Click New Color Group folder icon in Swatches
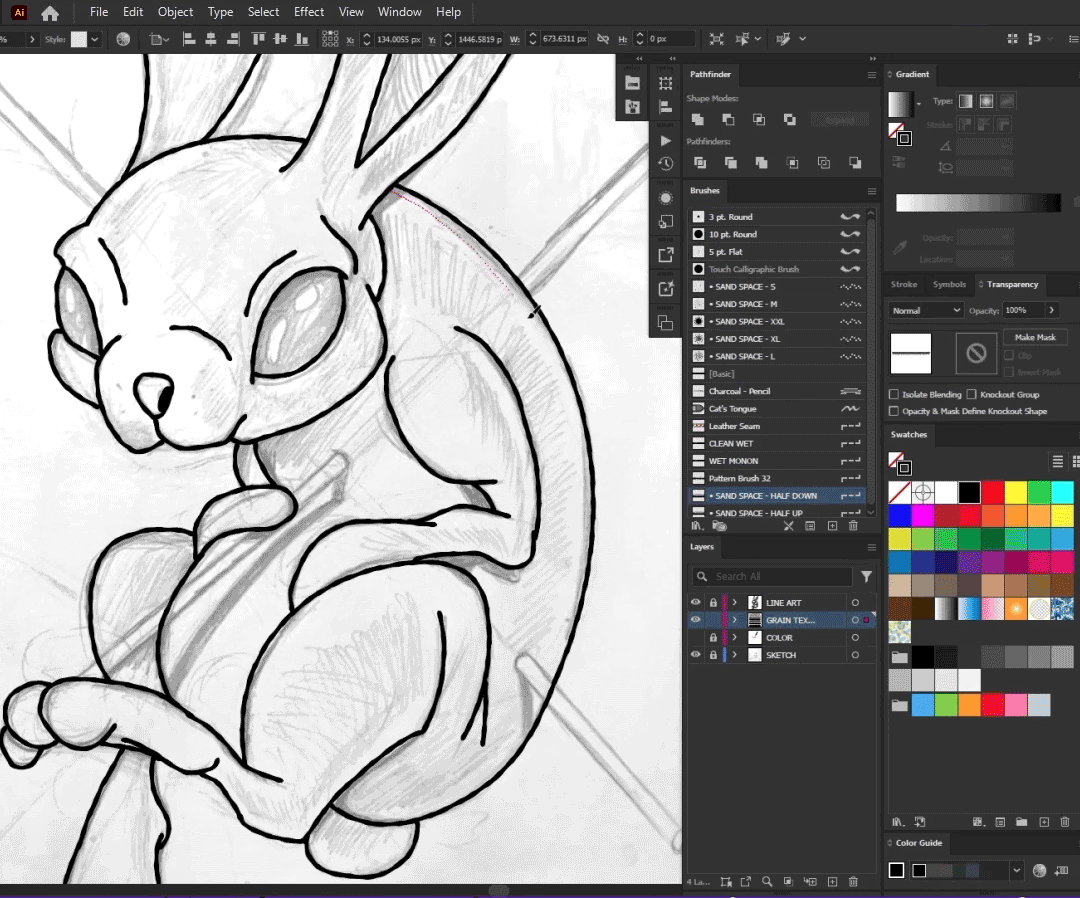1080x898 pixels. pyautogui.click(x=1021, y=822)
